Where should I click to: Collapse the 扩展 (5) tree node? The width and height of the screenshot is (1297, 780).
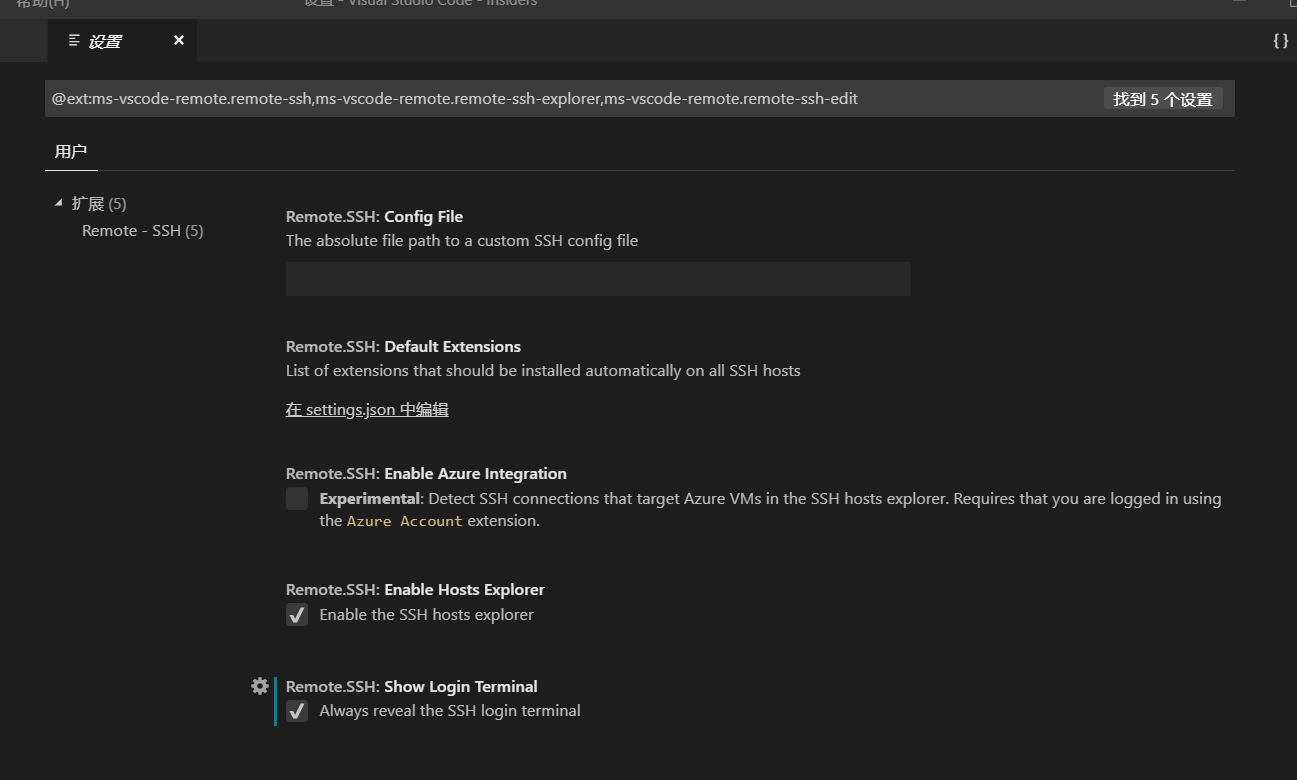58,203
